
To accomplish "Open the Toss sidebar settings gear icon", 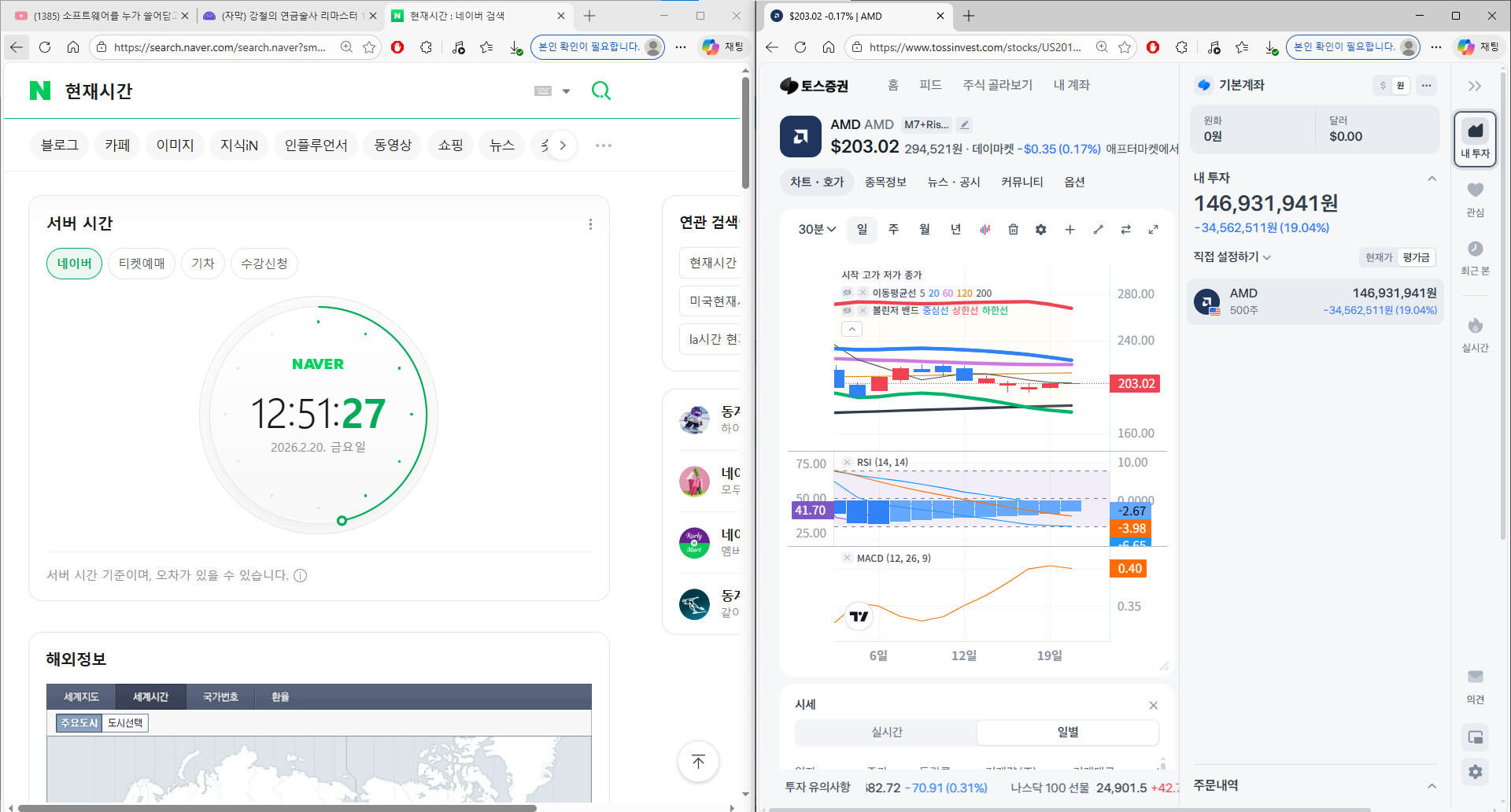I will 1475,772.
